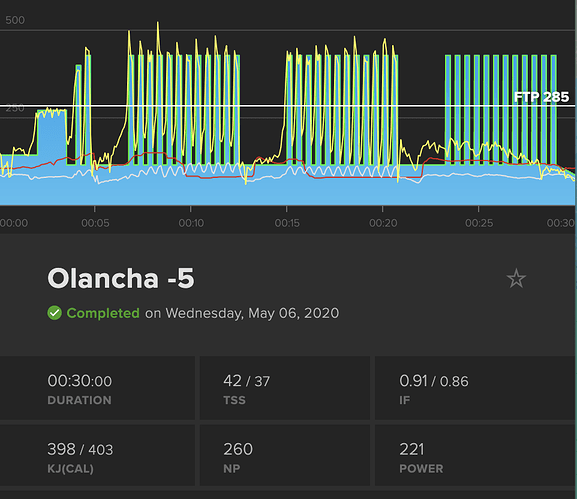Click the workout date May 06, 2020
This screenshot has width=577, height=499.
click(293, 313)
